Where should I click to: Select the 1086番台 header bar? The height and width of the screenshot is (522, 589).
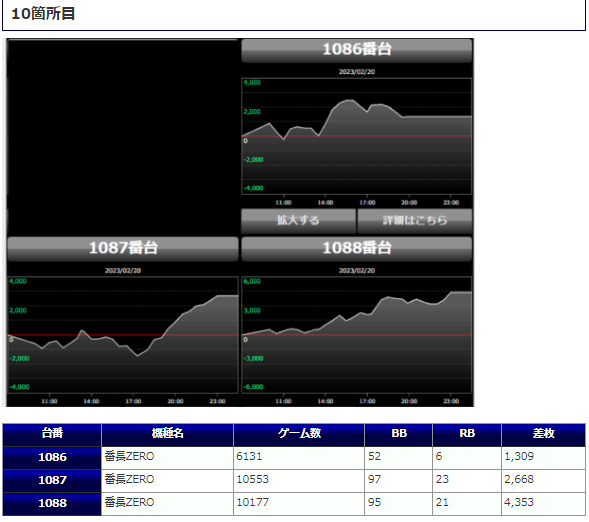click(x=356, y=50)
